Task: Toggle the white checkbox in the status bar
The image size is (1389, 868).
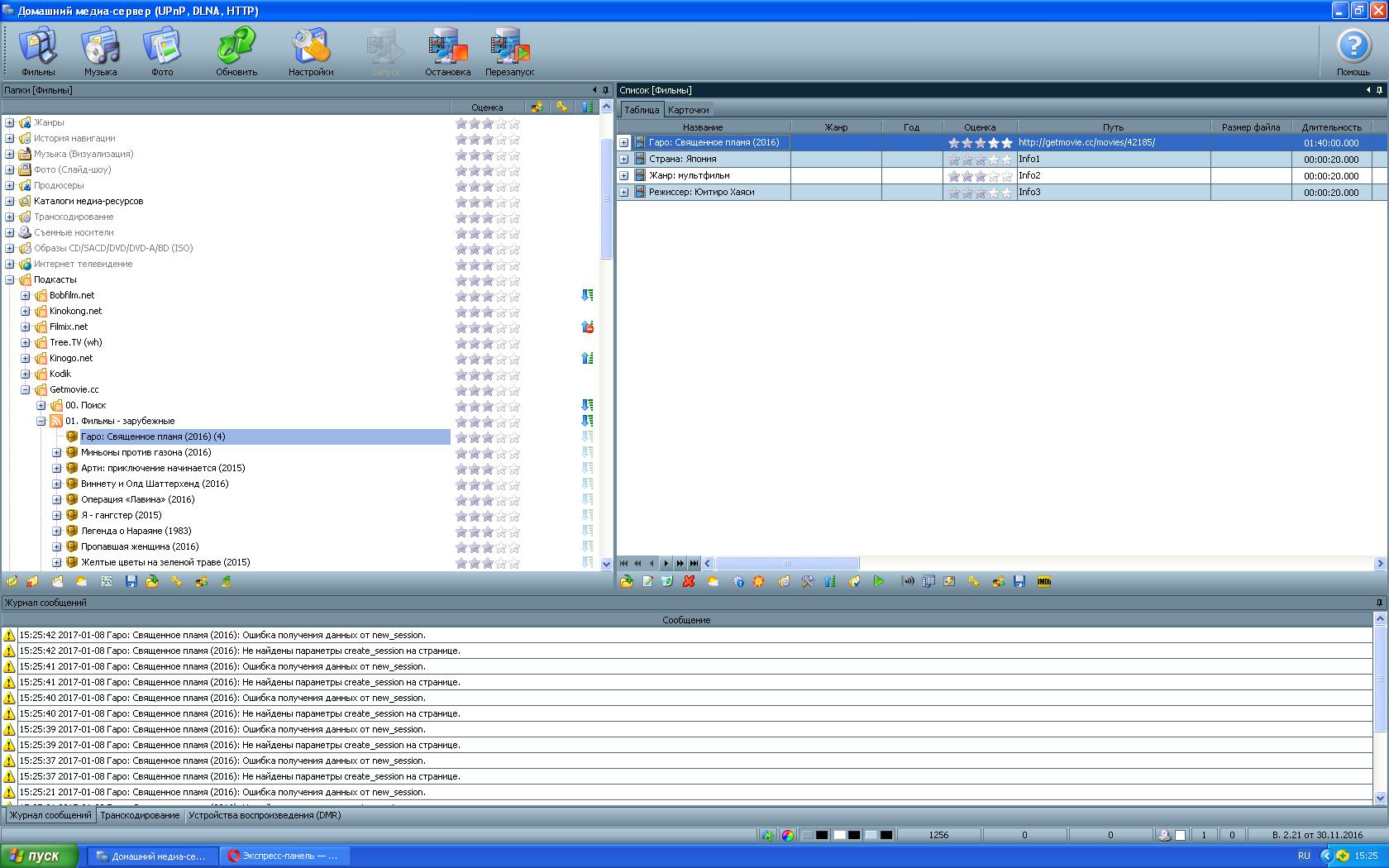Action: 1181,835
